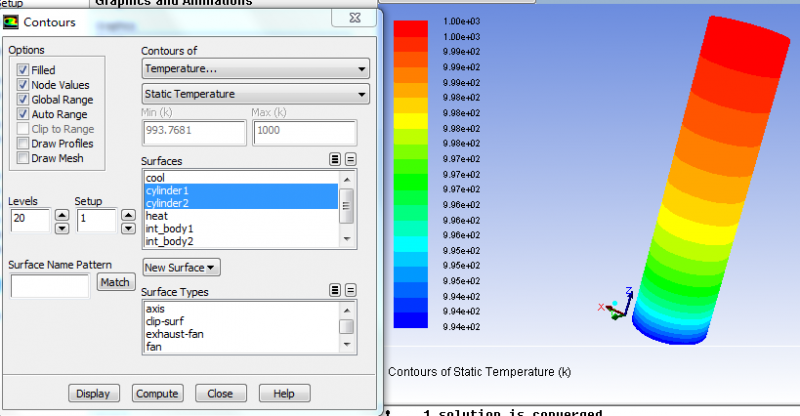Select cylinder2 in Surfaces list

(x=241, y=203)
